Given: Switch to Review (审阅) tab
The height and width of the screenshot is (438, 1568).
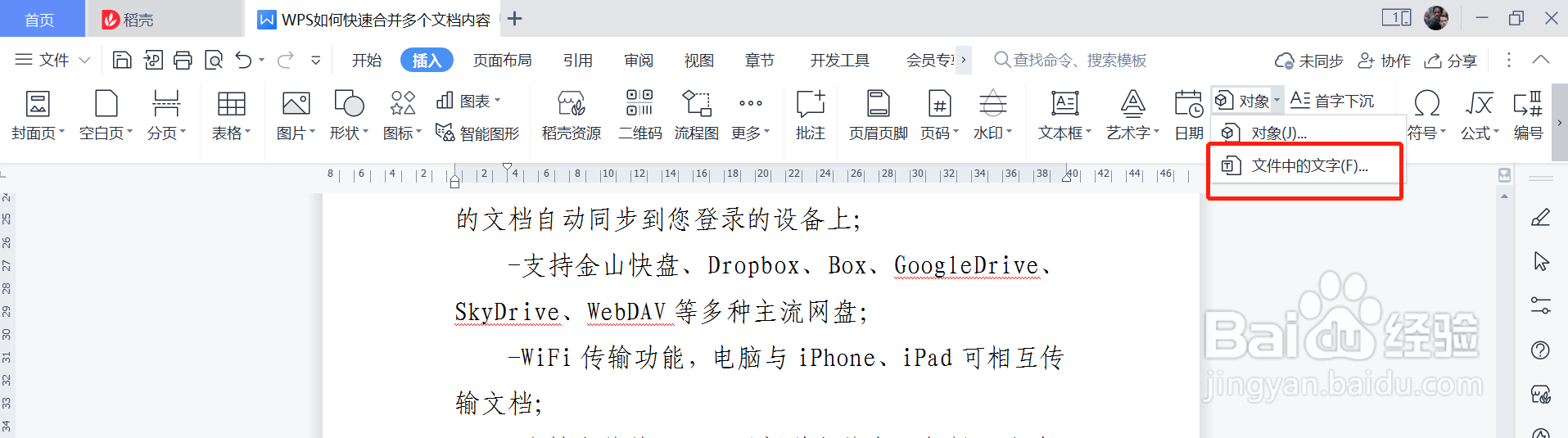Looking at the screenshot, I should [x=639, y=61].
